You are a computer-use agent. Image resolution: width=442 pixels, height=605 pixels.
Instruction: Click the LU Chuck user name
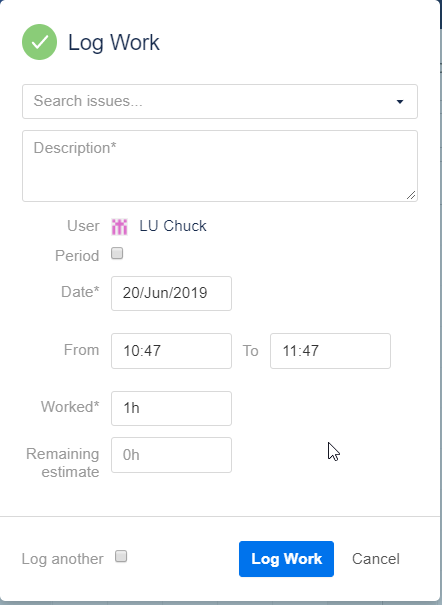pos(173,226)
